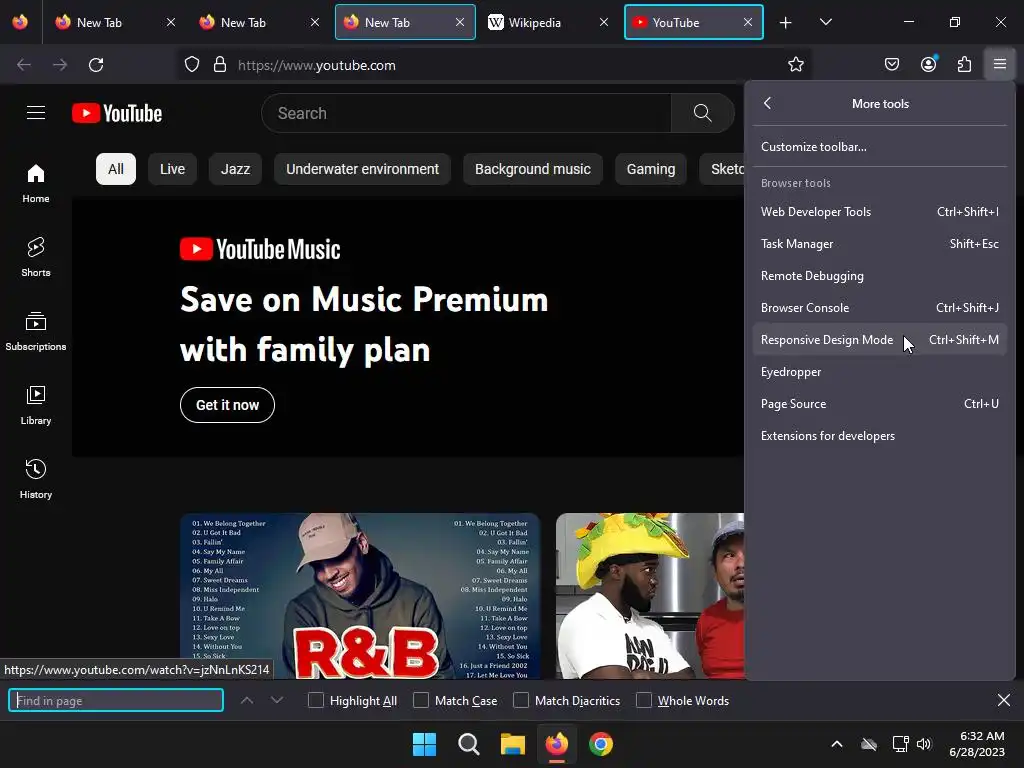Select Customize toolbar... in More tools
The height and width of the screenshot is (768, 1024).
tap(880, 147)
